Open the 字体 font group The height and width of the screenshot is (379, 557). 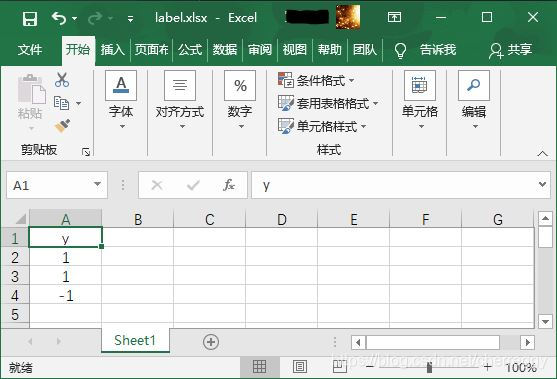click(121, 100)
